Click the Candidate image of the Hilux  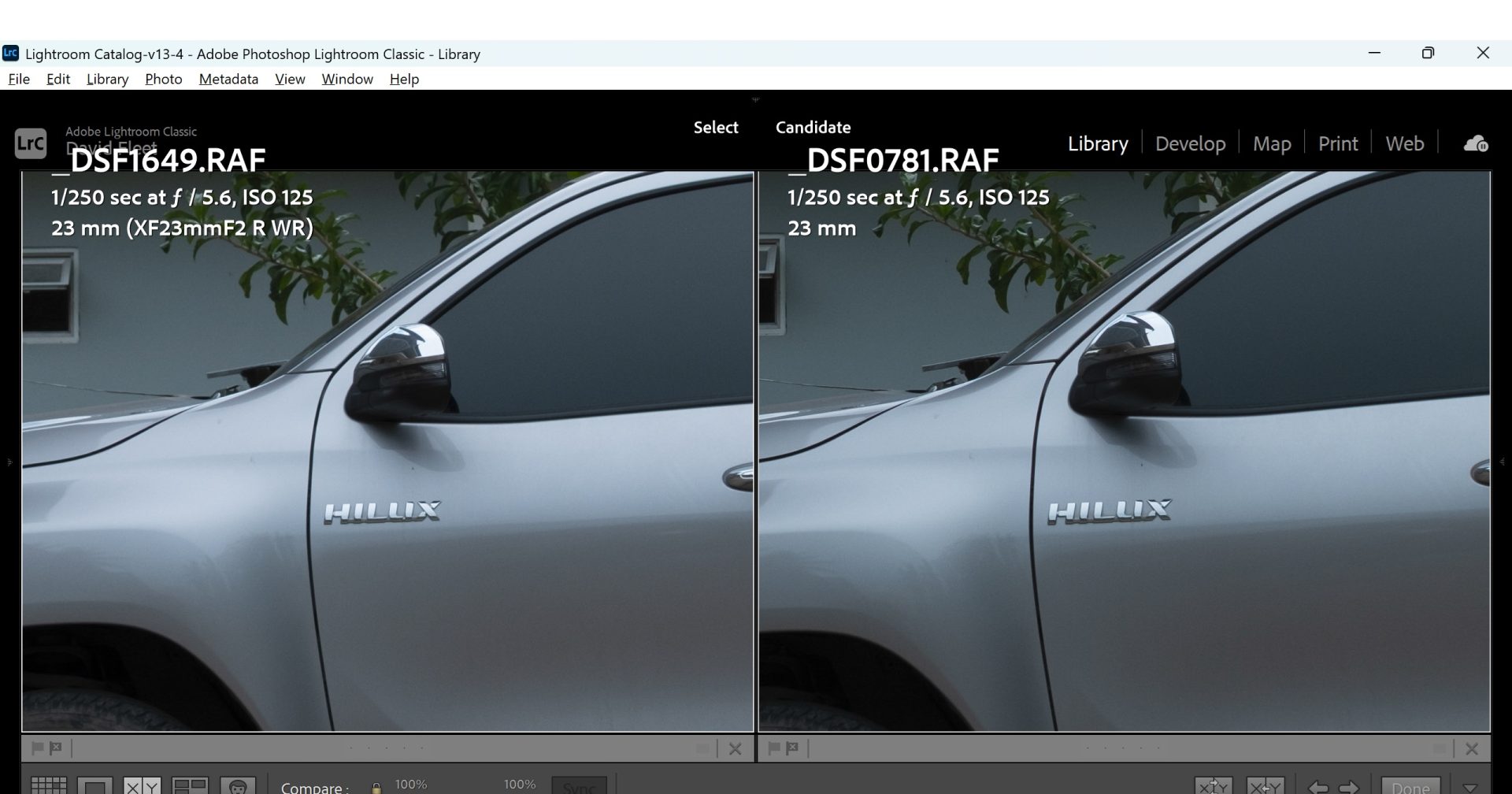tap(1125, 451)
